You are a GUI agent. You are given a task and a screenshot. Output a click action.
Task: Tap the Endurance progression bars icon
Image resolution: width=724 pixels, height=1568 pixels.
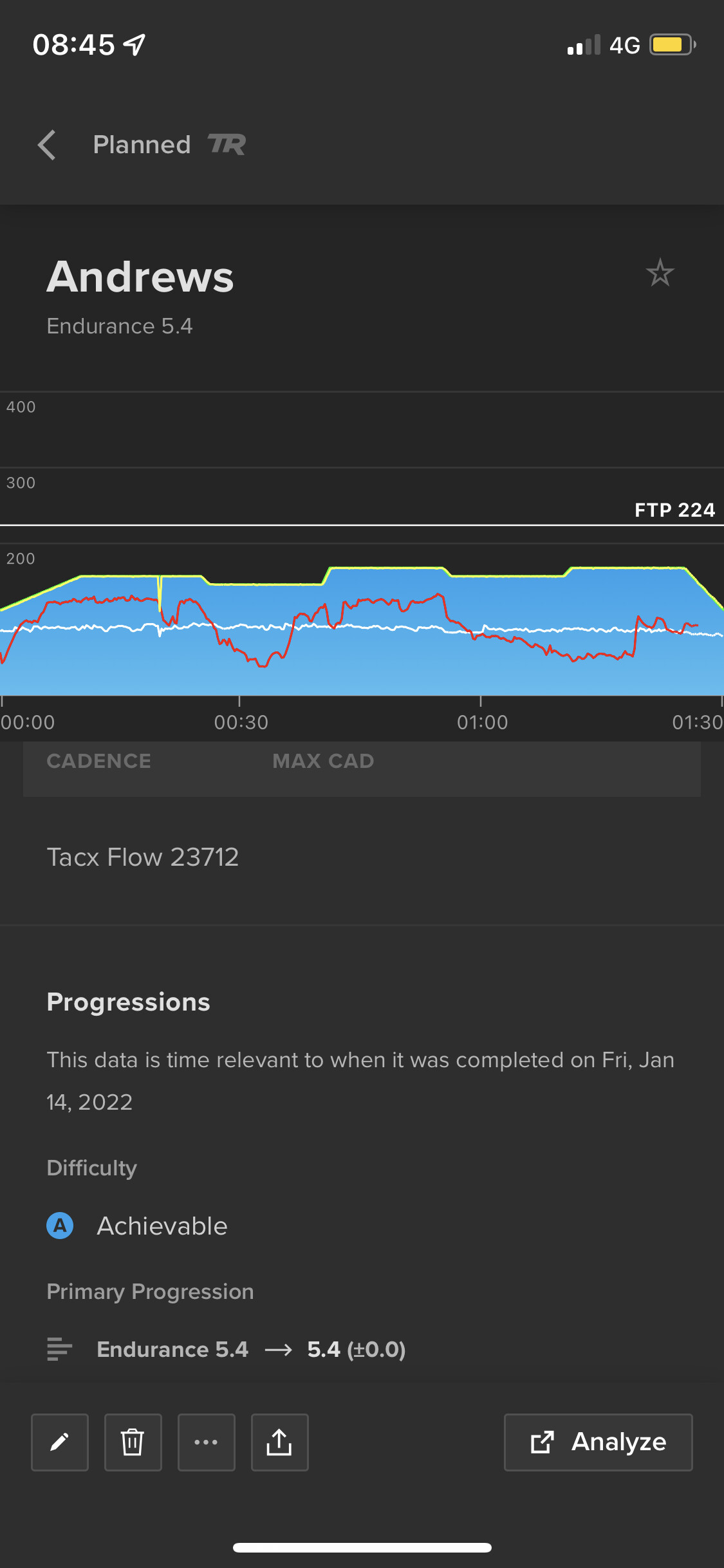point(60,1349)
